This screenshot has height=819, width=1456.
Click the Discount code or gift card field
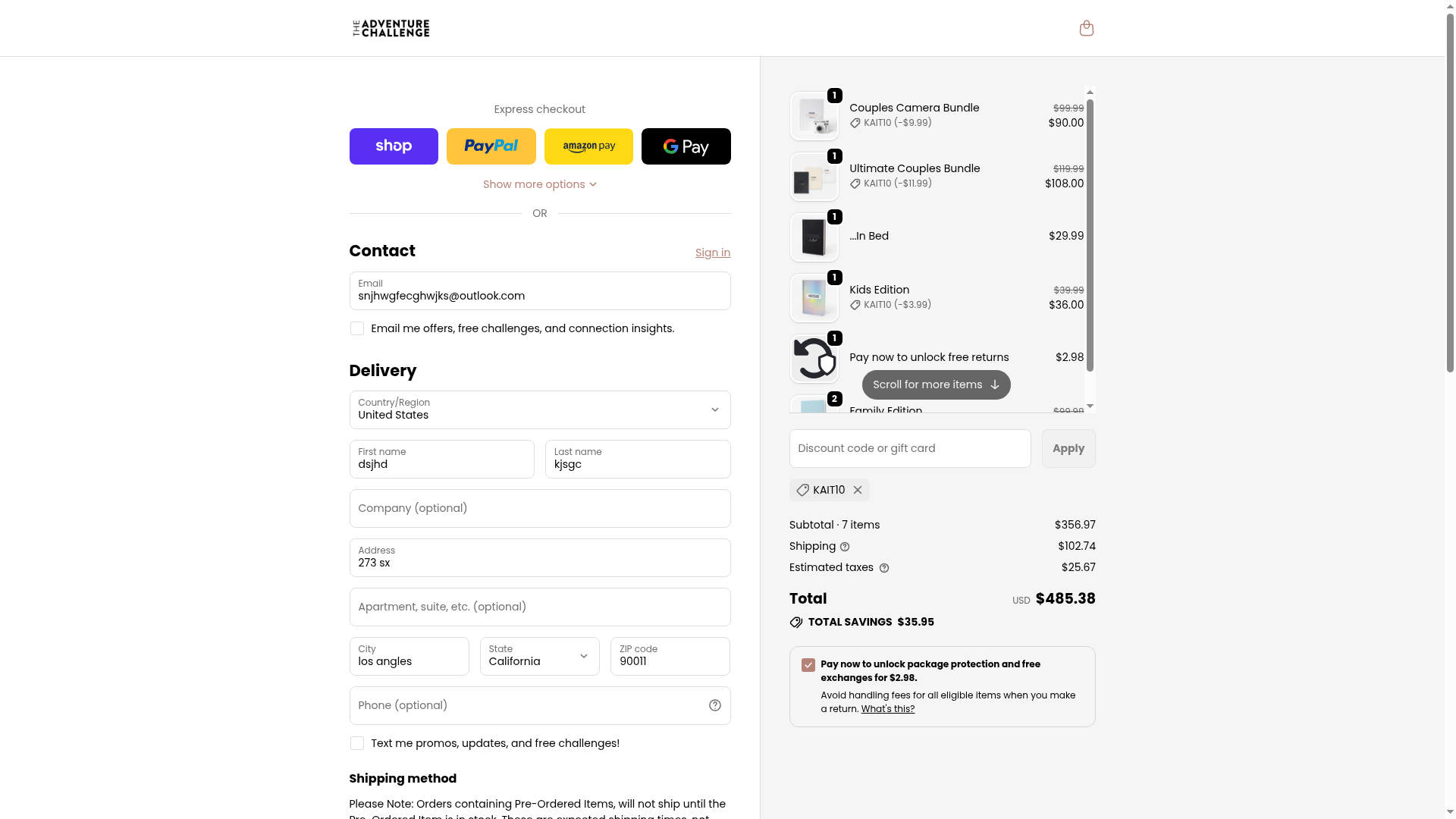[x=909, y=448]
